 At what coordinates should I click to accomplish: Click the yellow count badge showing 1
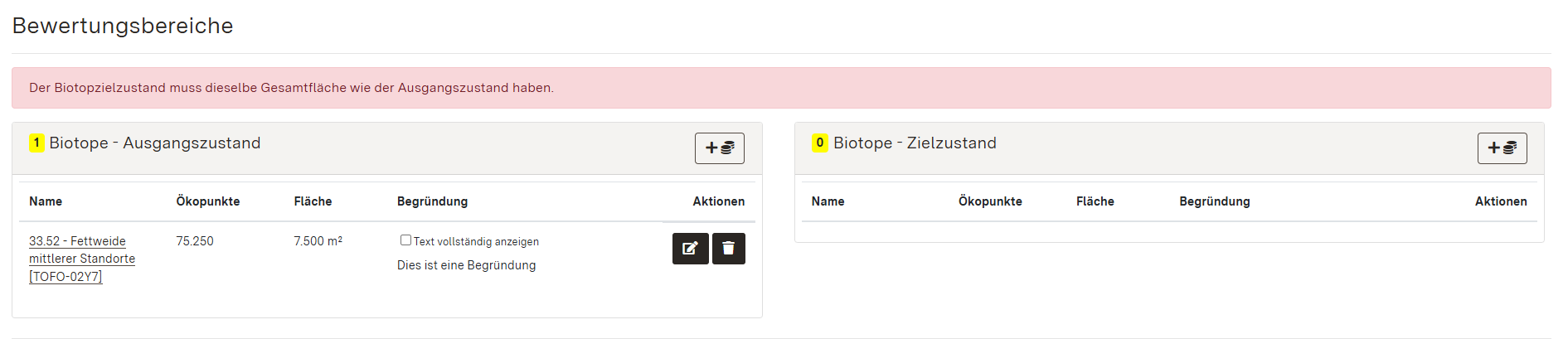tap(36, 143)
